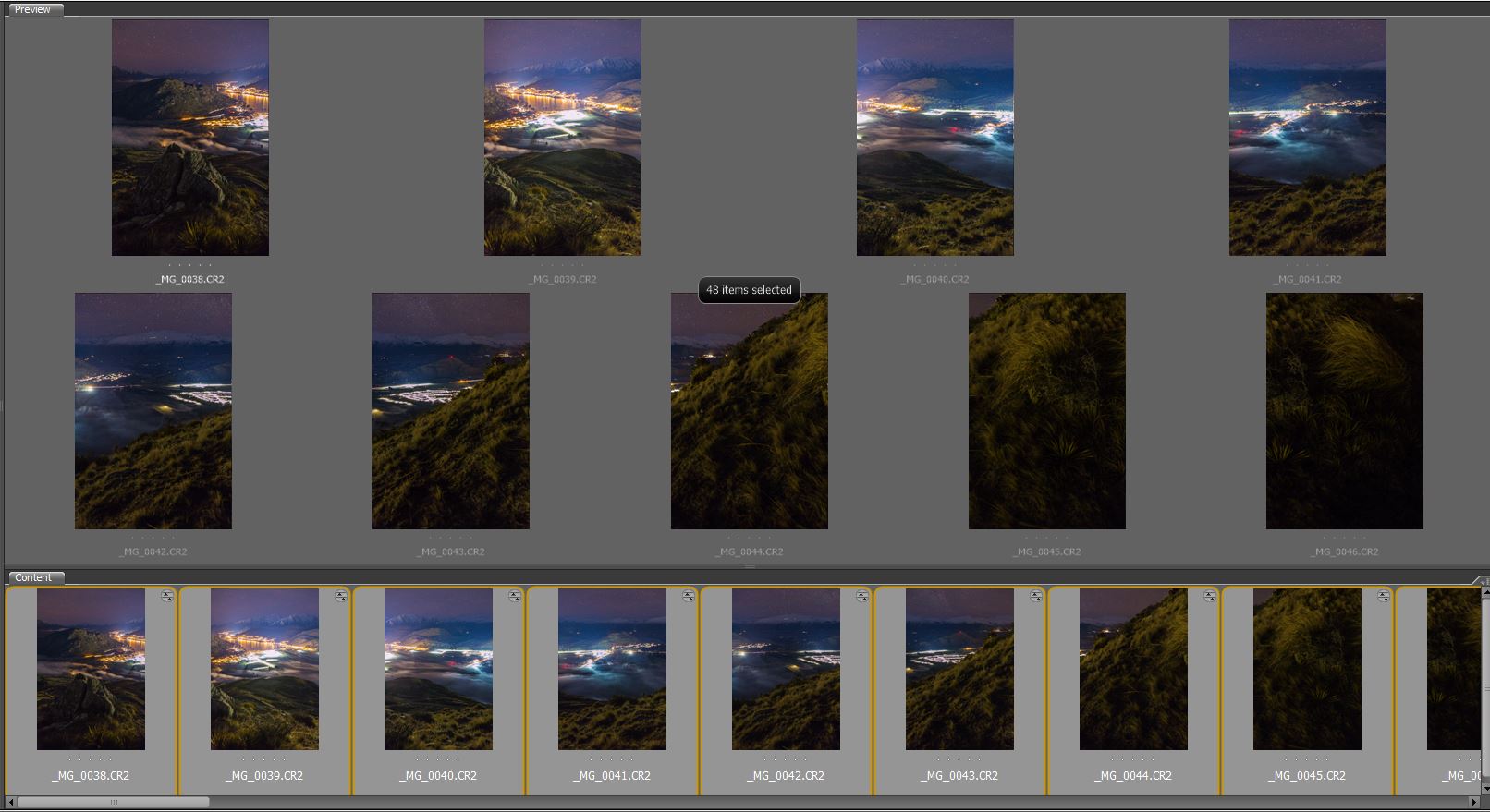
Task: Click settings badge icon on _MG_0042.CR2 thumbnail
Action: tap(862, 597)
